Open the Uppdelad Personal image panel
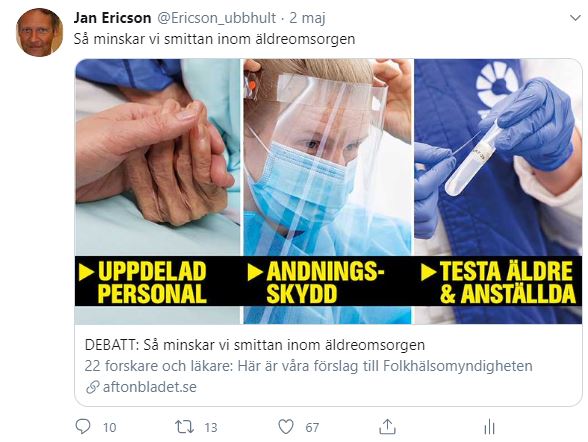The width and height of the screenshot is (588, 442). tap(158, 191)
